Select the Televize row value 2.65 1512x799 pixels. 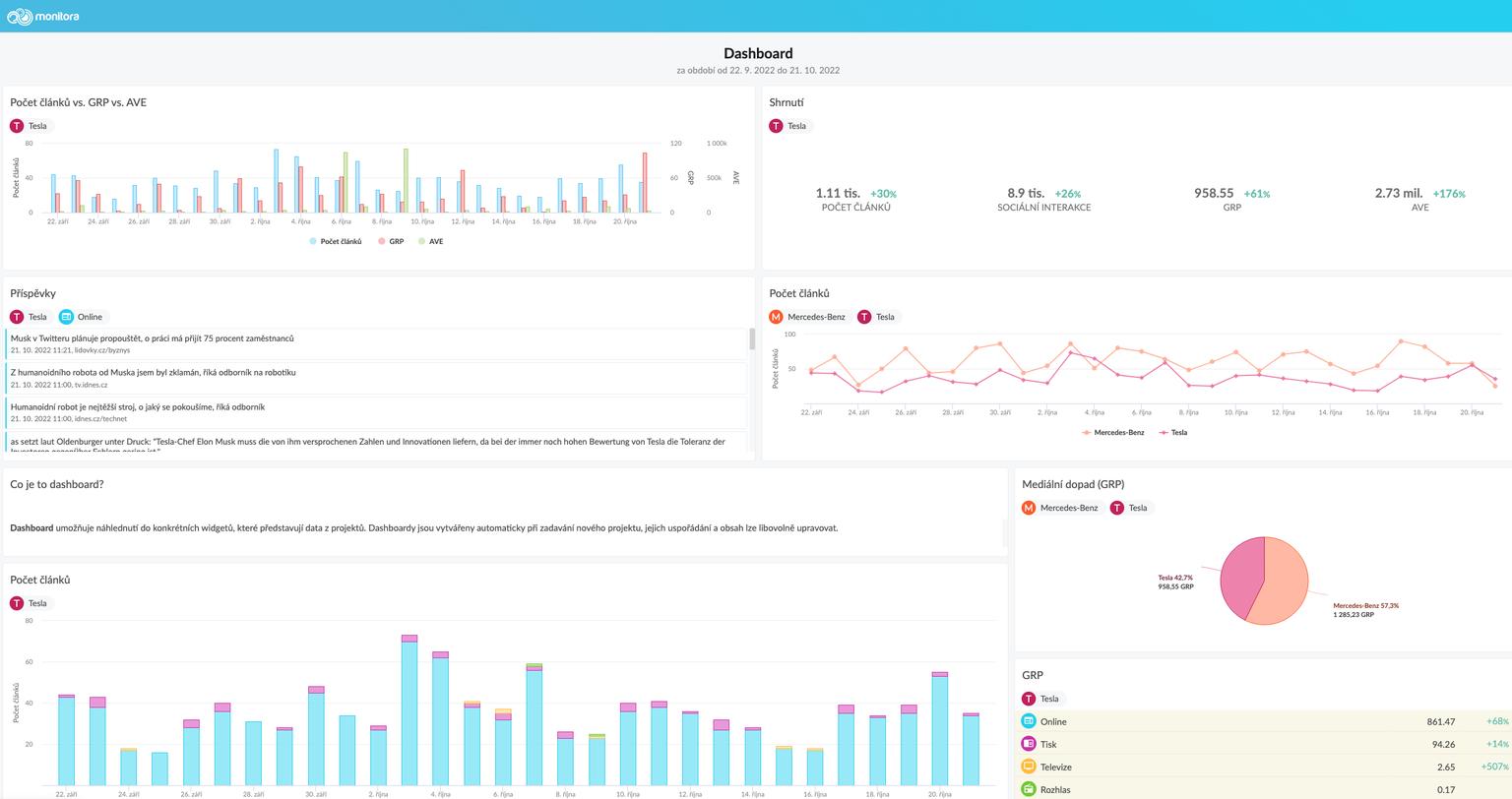click(1445, 767)
